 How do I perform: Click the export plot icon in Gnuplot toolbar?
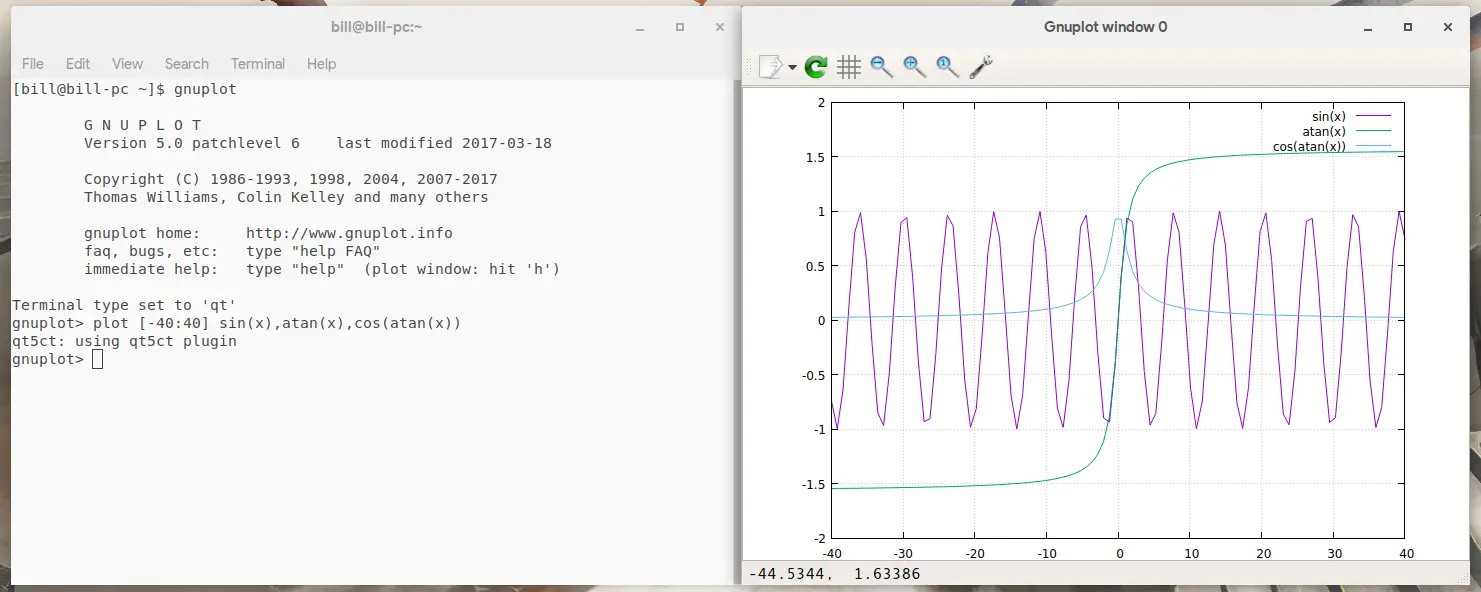click(772, 67)
